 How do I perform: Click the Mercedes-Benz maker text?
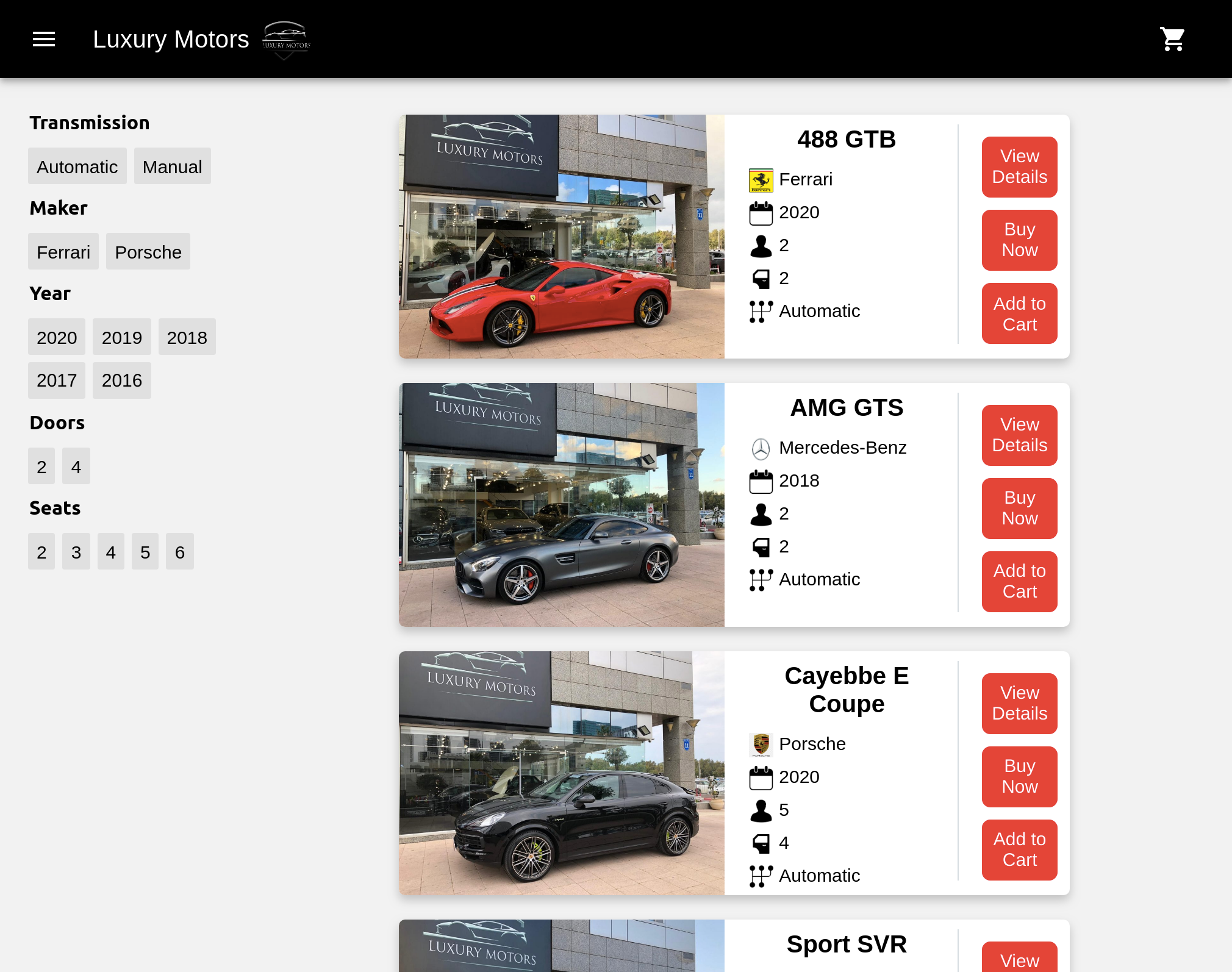coord(843,448)
